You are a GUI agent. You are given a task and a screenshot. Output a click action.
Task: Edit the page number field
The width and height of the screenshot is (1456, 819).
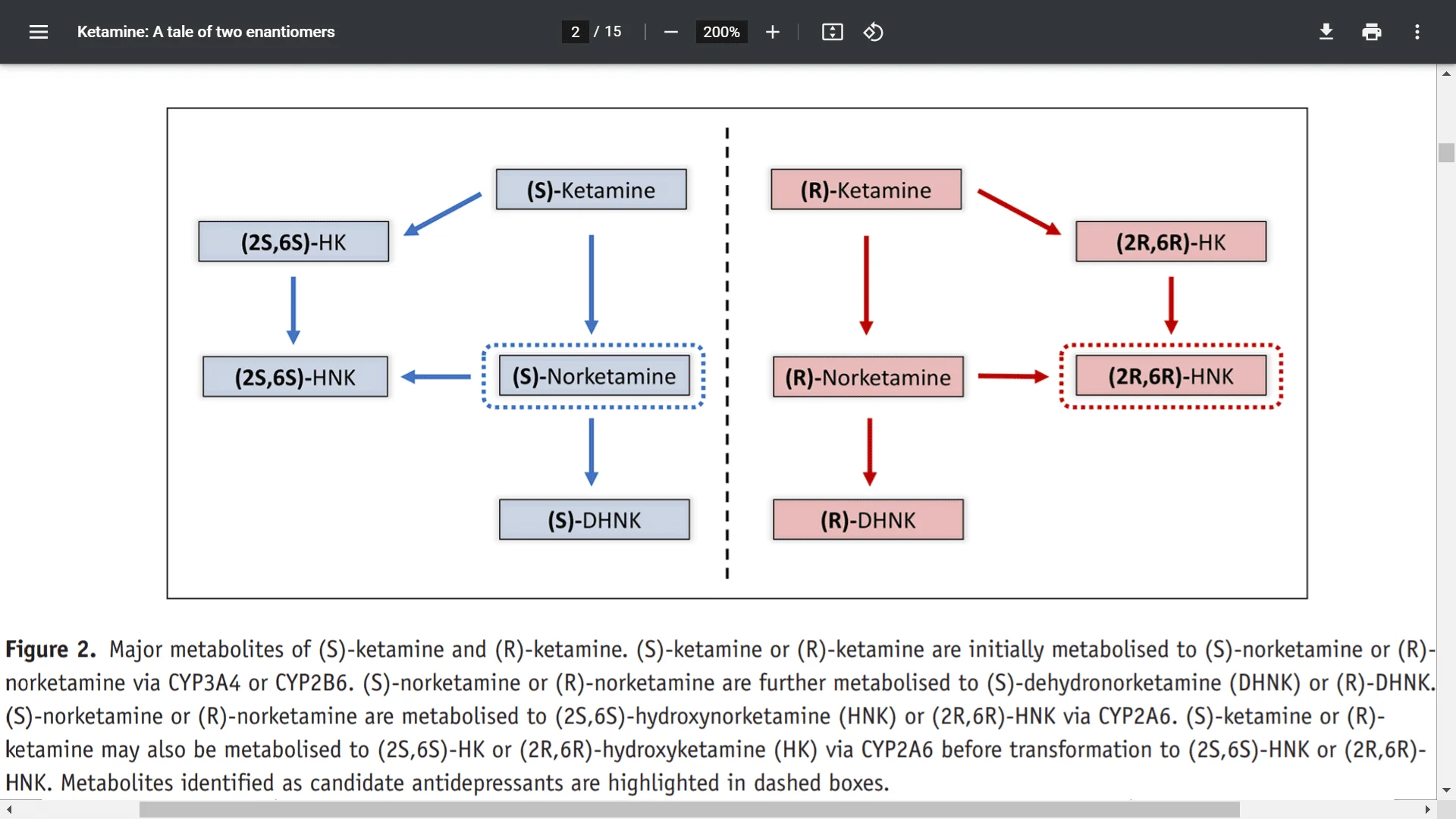pyautogui.click(x=575, y=32)
